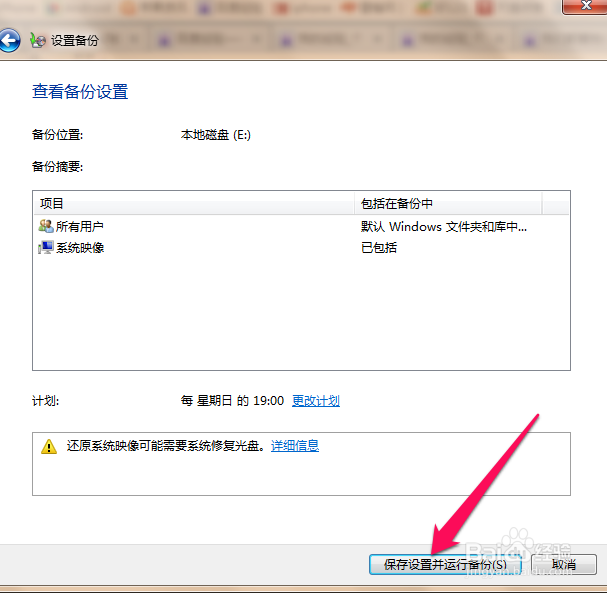Screen dimensions: 607x593
Task: Click the 系统映像 computer icon
Action: click(46, 247)
